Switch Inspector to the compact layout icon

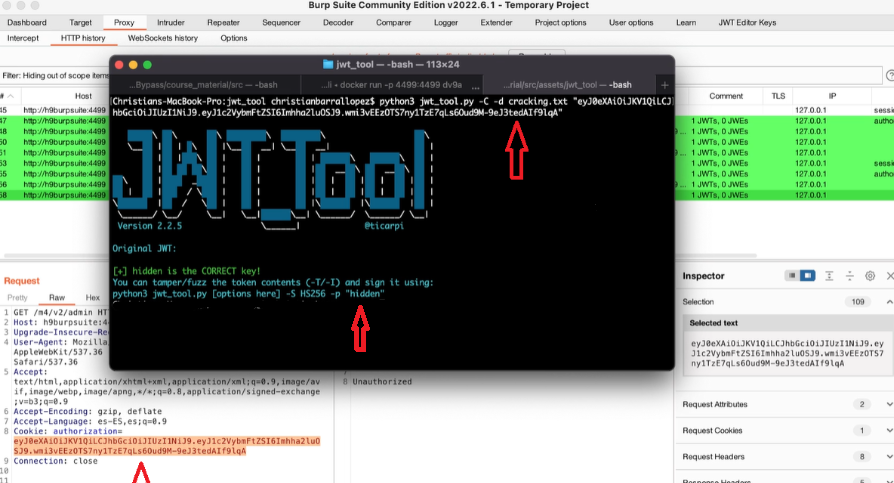(x=792, y=276)
